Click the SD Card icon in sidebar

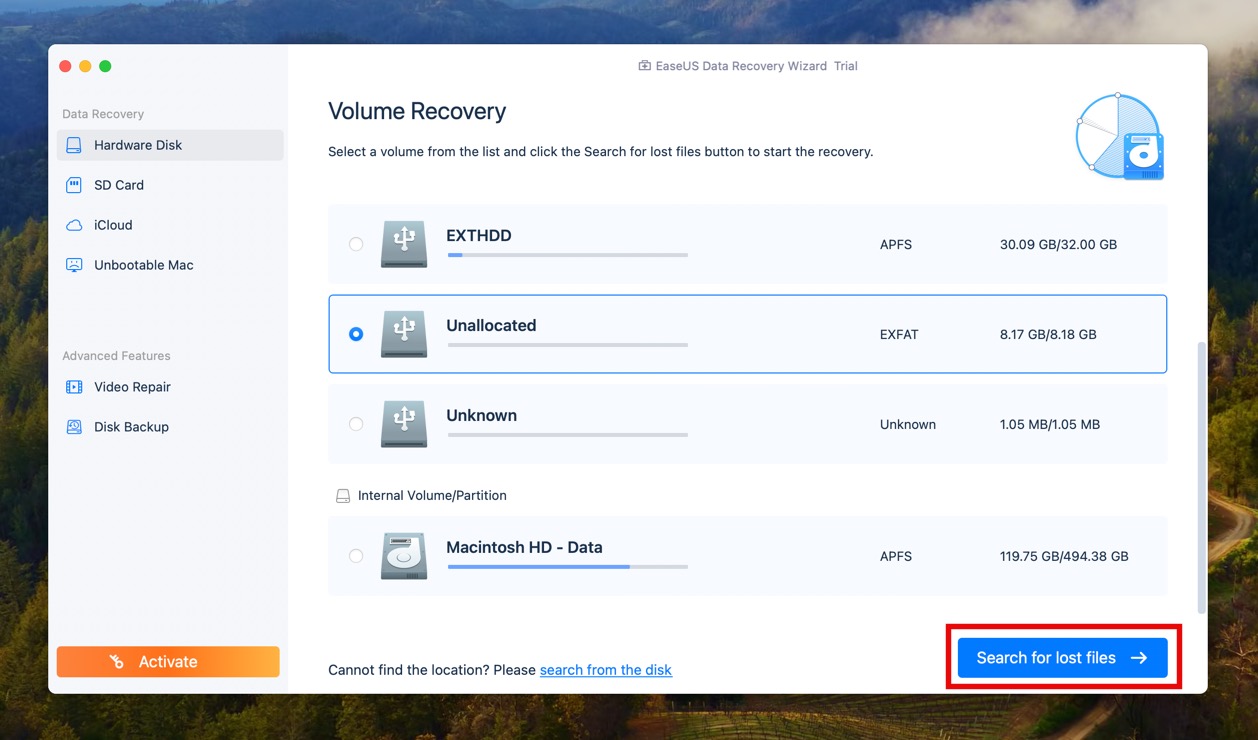74,185
